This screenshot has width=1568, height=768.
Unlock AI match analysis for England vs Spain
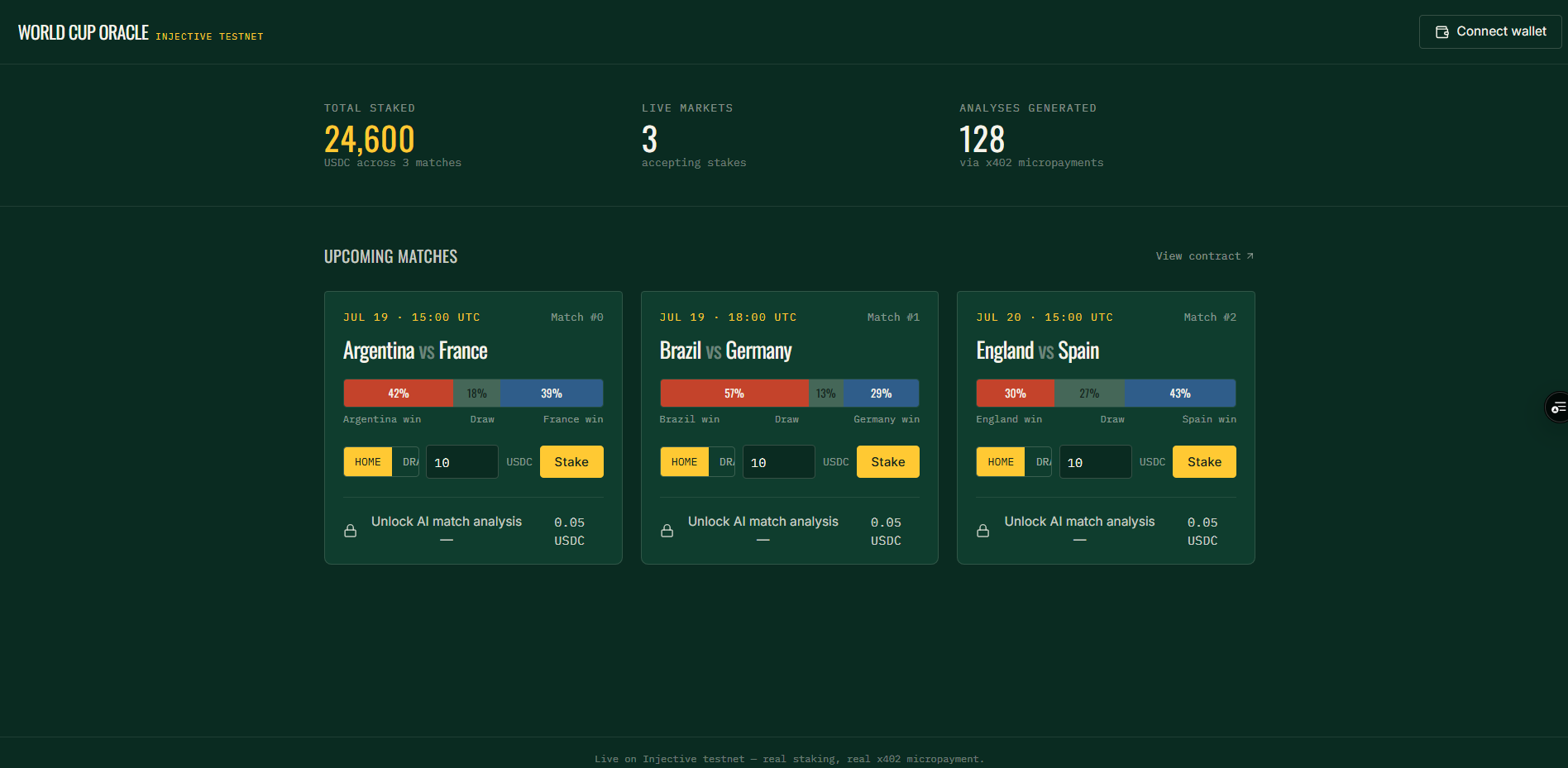1106,531
